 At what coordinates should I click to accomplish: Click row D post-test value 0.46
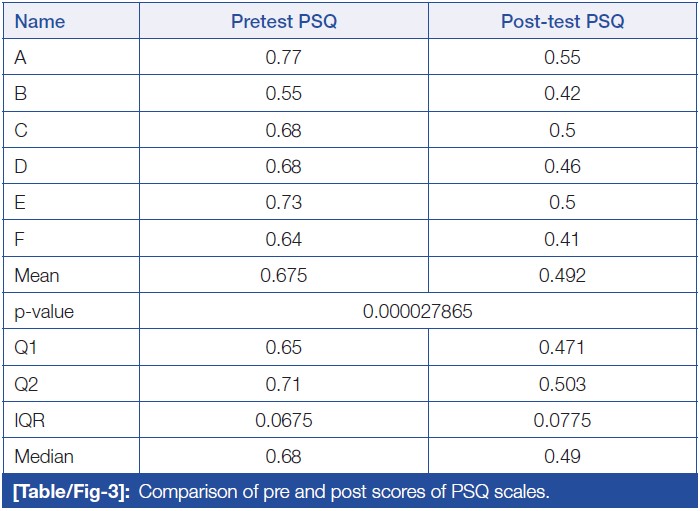tap(562, 167)
